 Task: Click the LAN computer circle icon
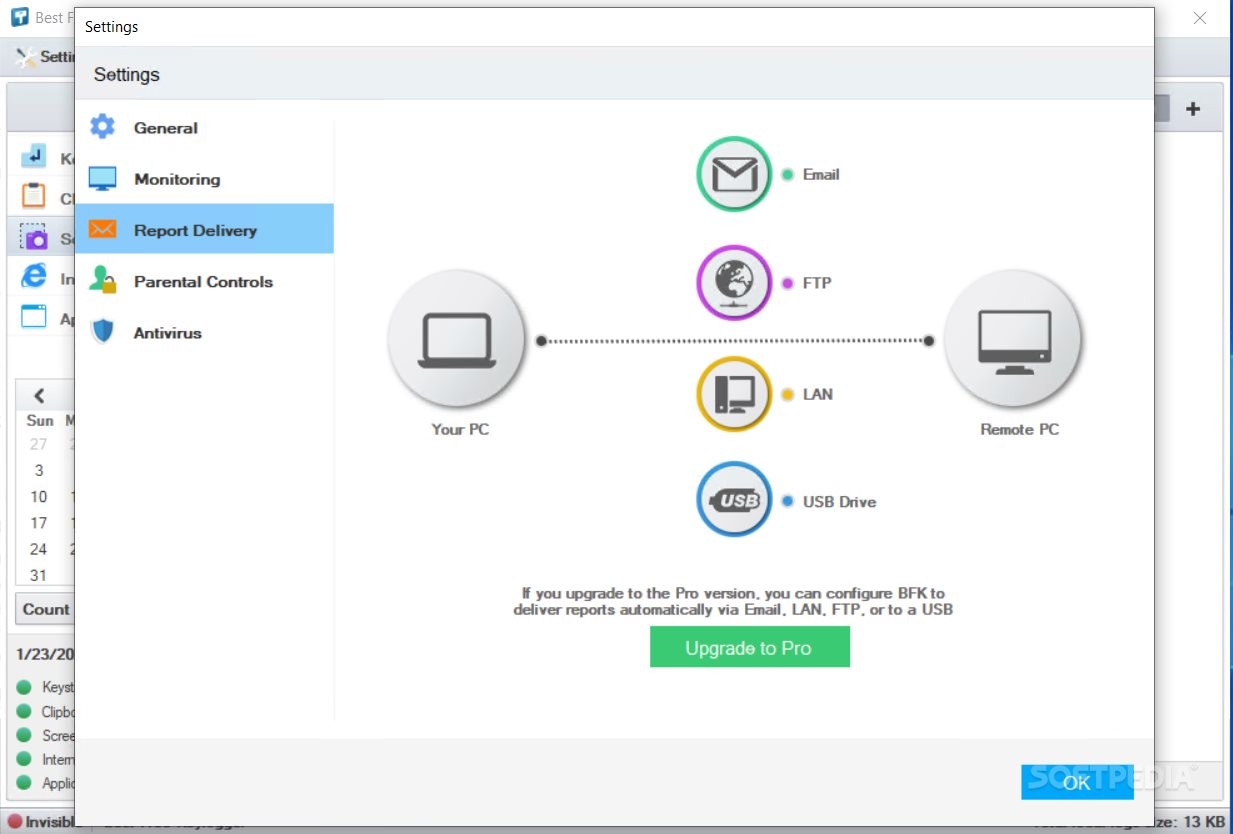(x=734, y=394)
